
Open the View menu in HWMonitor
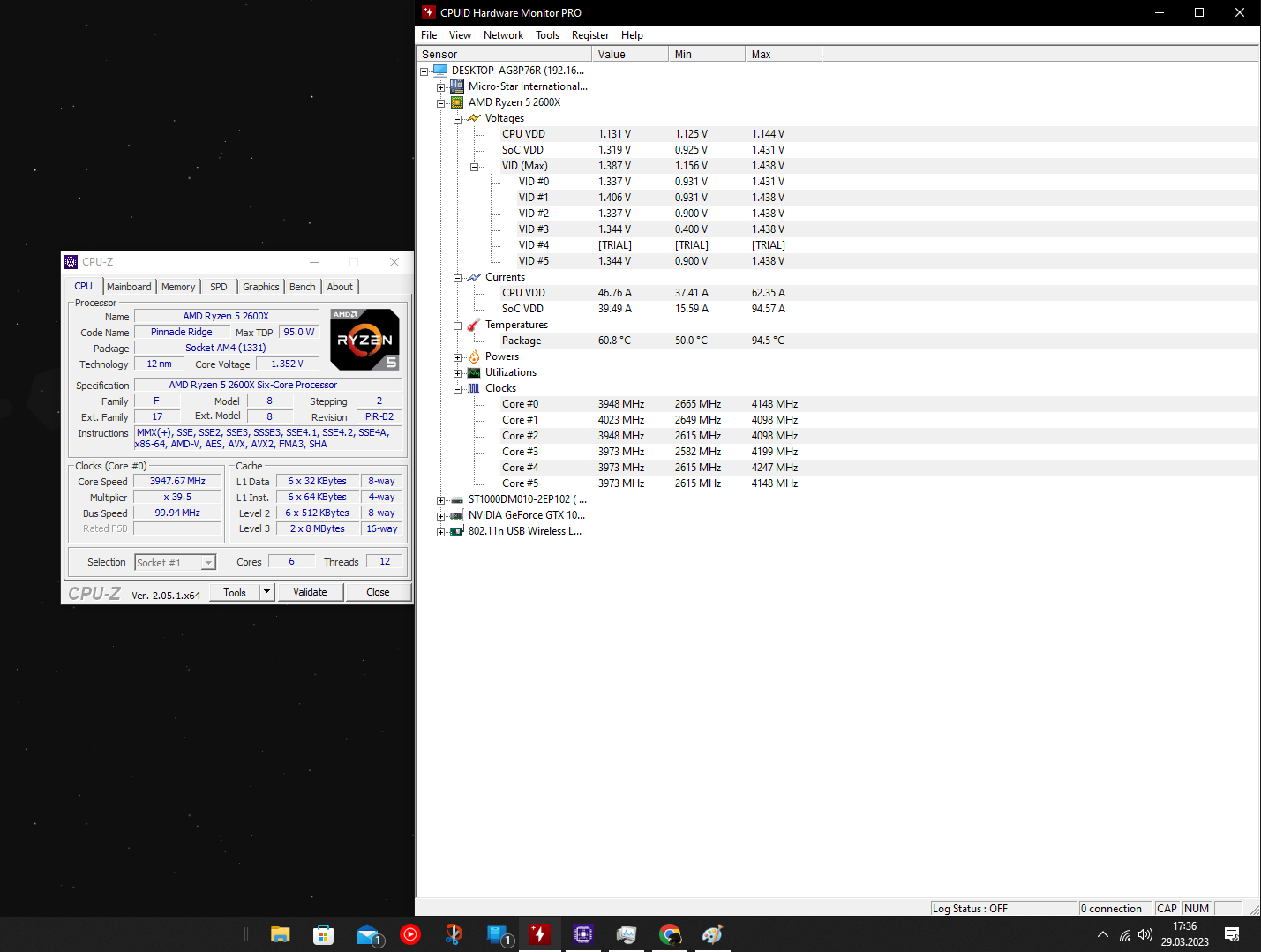coord(460,35)
